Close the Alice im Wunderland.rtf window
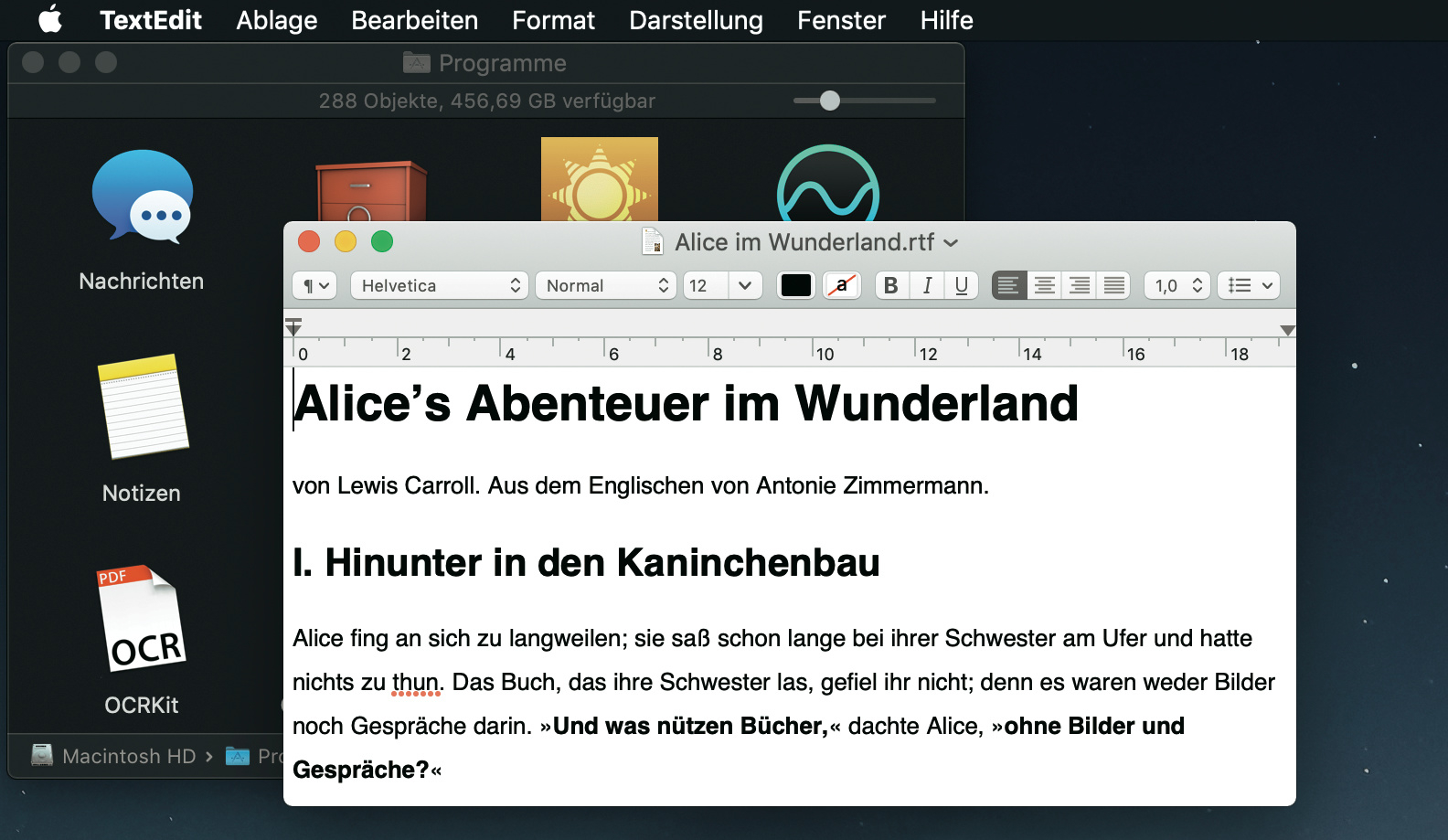This screenshot has height=840, width=1448. click(309, 241)
